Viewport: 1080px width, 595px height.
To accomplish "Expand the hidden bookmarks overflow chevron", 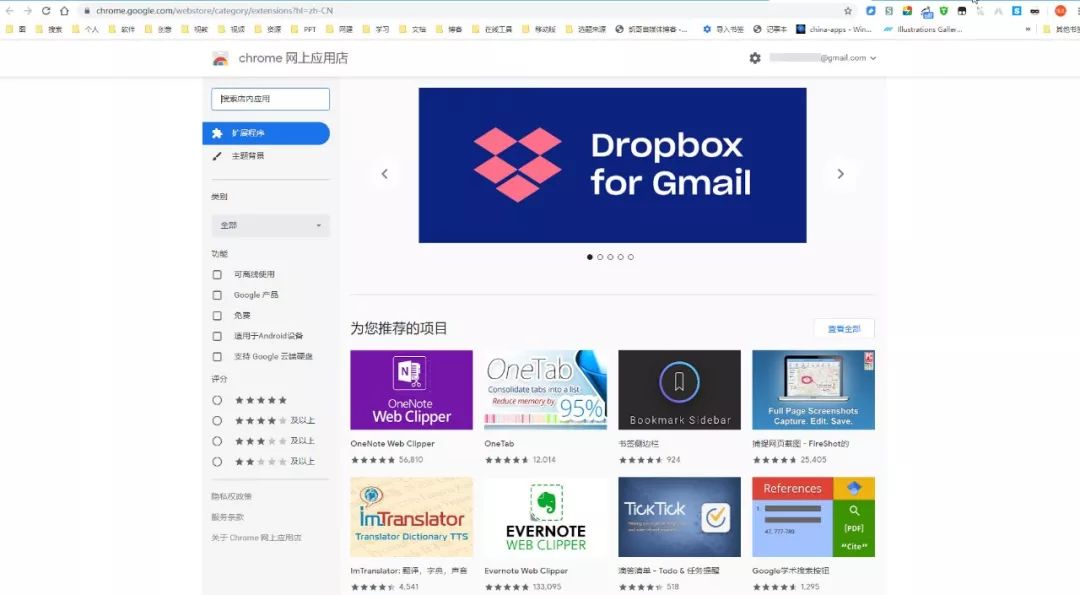I will (x=1028, y=30).
